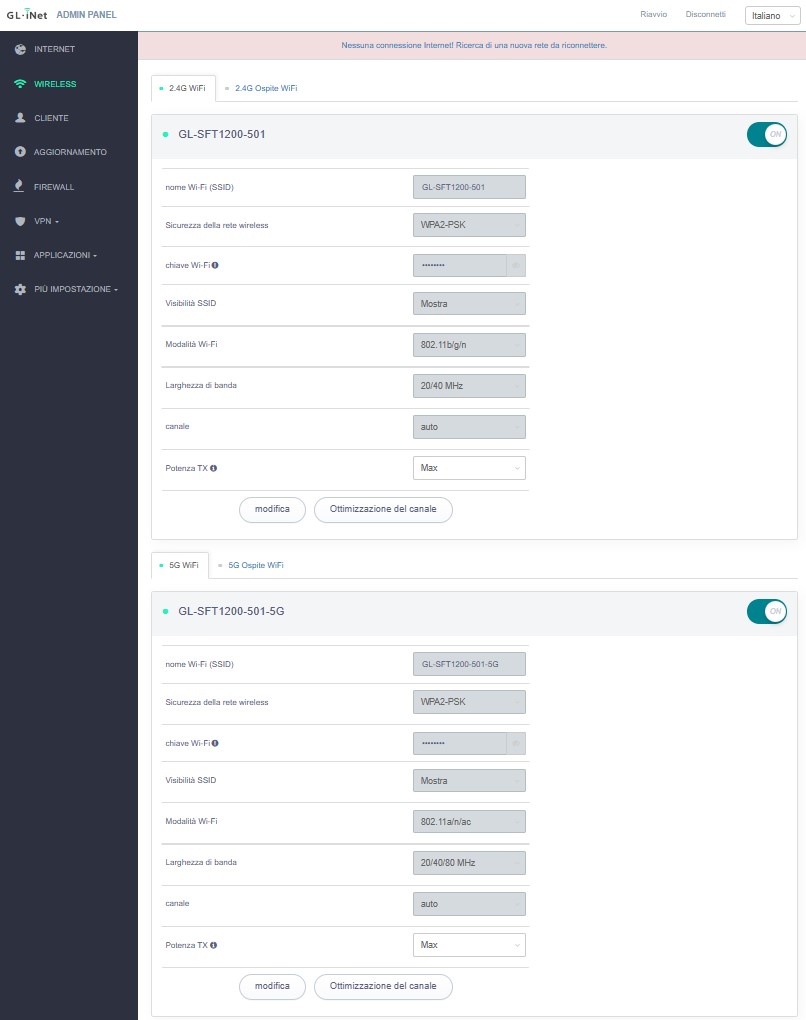
Task: Open the Aggiornamento menu item
Action: pyautogui.click(x=70, y=152)
